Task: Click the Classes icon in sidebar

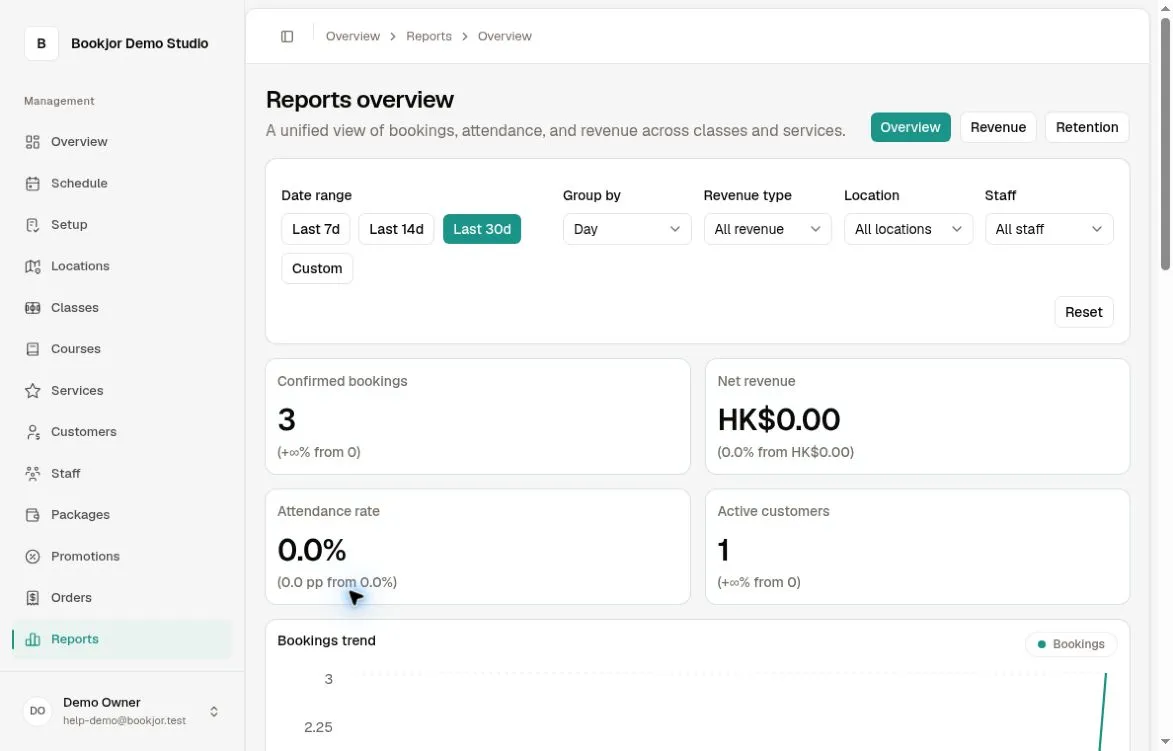Action: [x=32, y=307]
